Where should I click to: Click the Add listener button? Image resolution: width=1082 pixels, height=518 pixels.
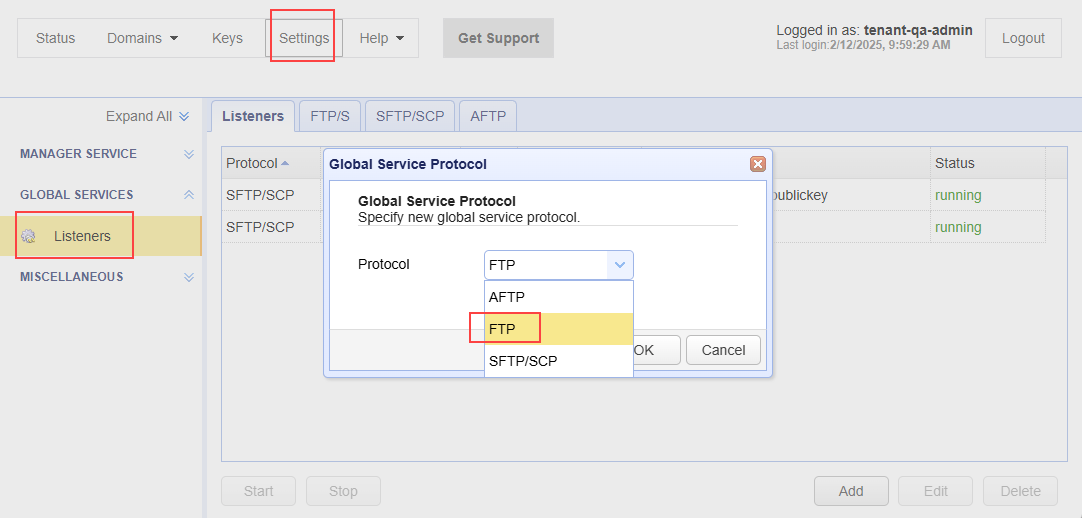coord(851,491)
